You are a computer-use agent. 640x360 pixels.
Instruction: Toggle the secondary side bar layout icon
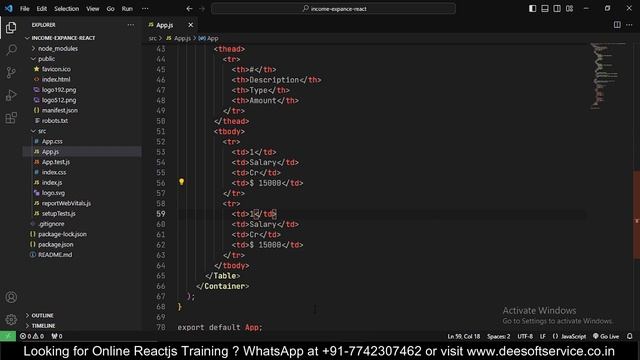557,9
